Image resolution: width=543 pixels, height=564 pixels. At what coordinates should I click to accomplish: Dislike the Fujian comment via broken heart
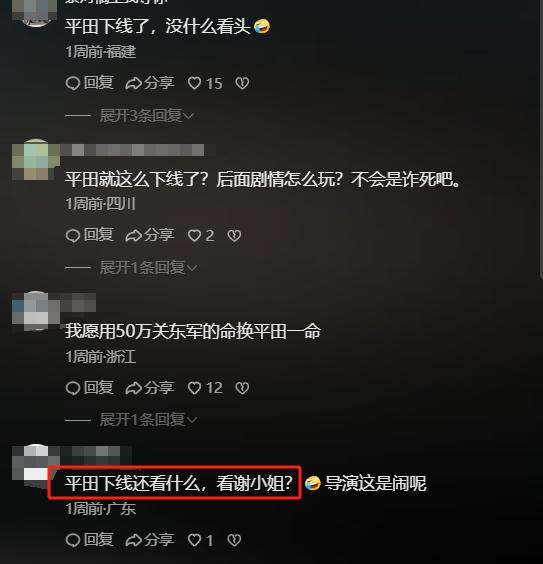(x=242, y=83)
